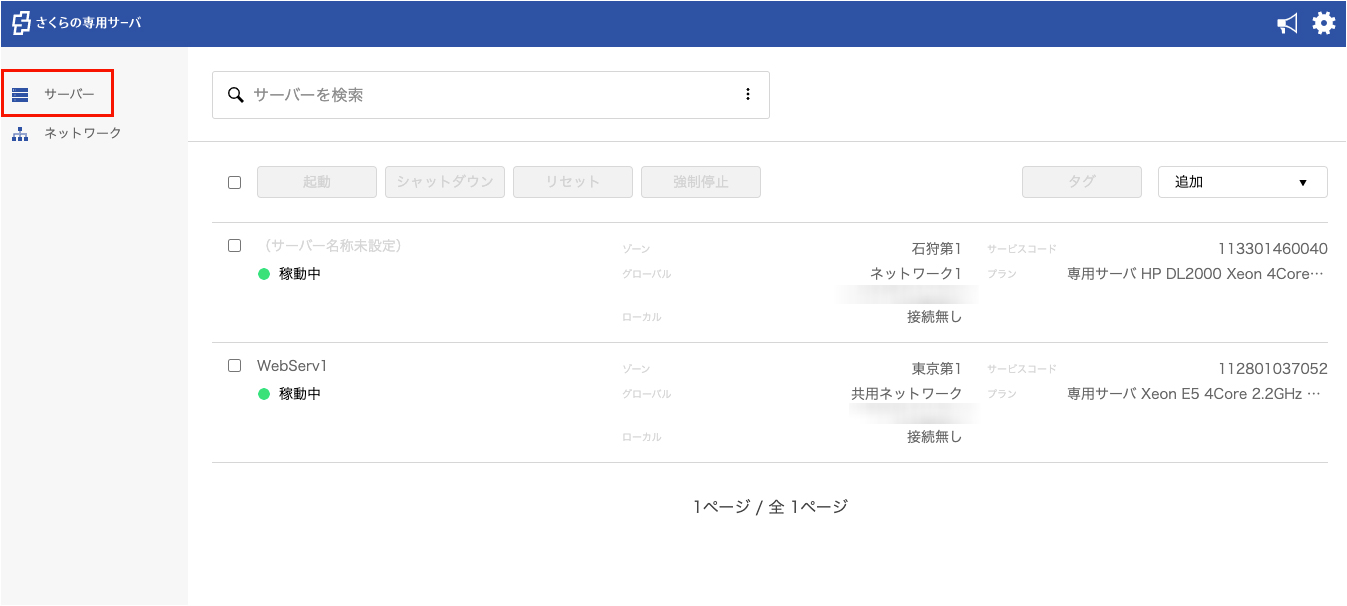Go to ネットワーク in the sidebar

point(82,133)
